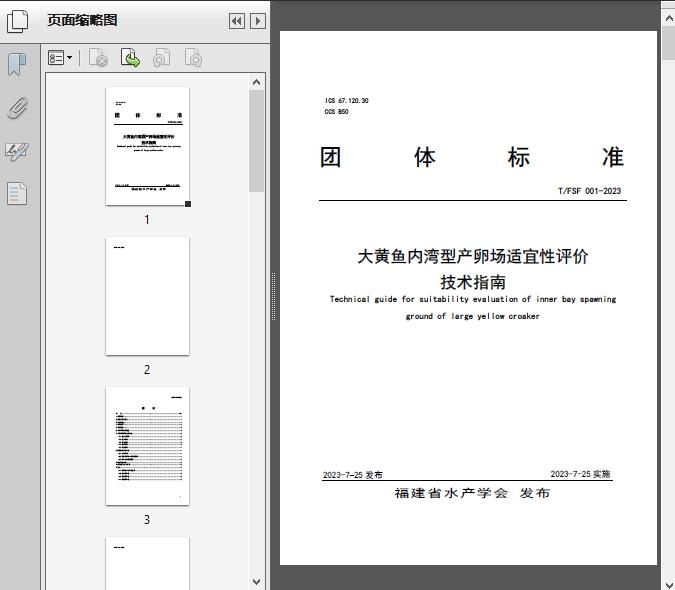
Task: Click the document title 大黄鱼内湾型产卵场适宜性评价
Action: (473, 256)
